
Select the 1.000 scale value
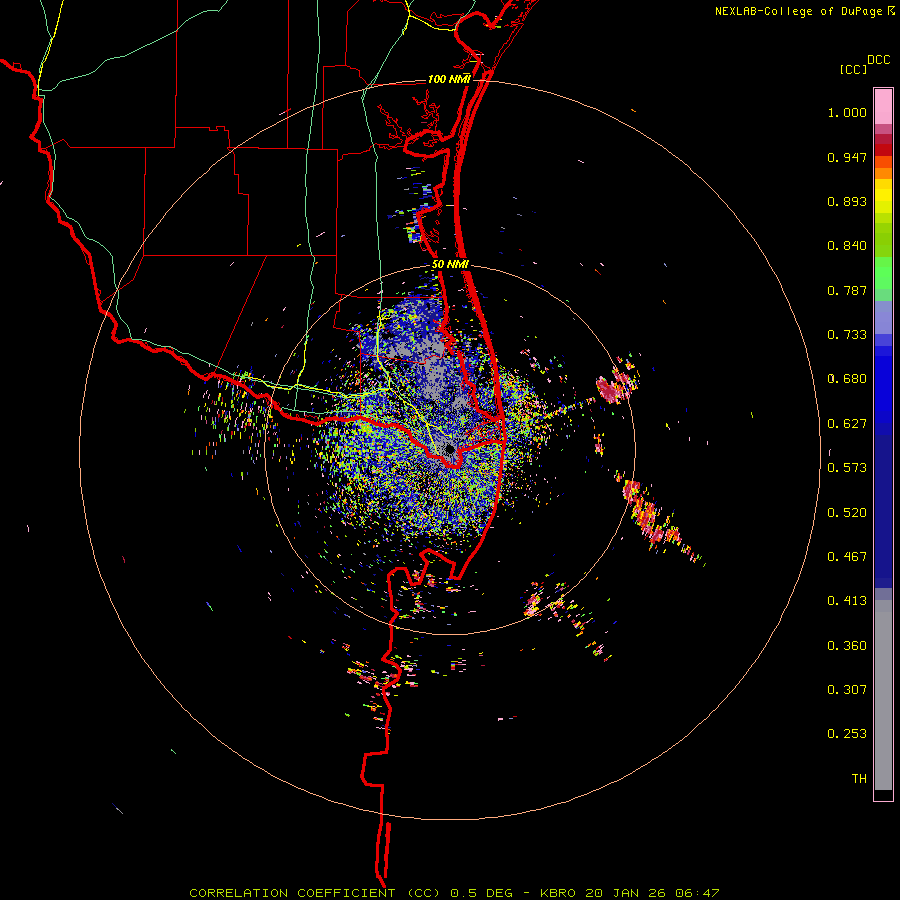pos(847,112)
